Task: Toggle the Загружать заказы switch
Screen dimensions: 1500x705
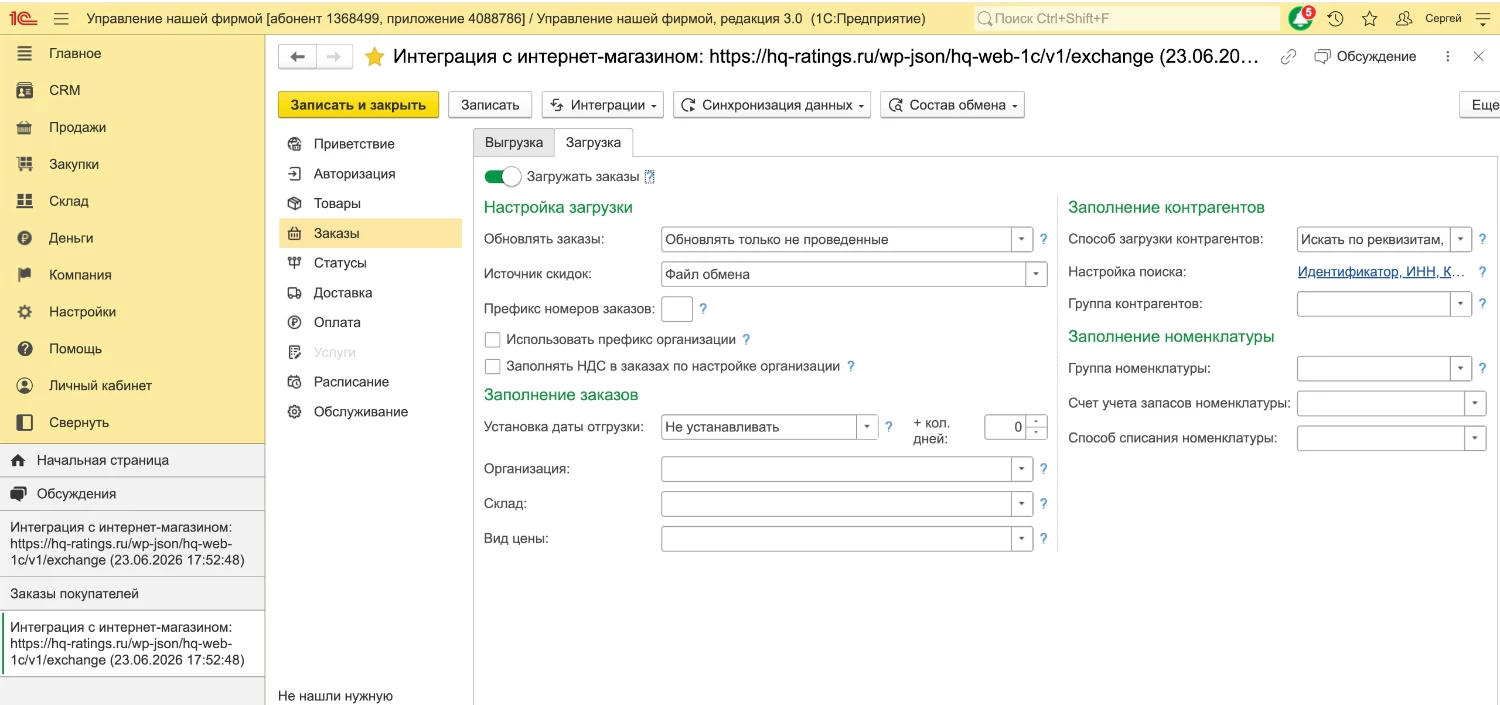Action: pyautogui.click(x=503, y=177)
